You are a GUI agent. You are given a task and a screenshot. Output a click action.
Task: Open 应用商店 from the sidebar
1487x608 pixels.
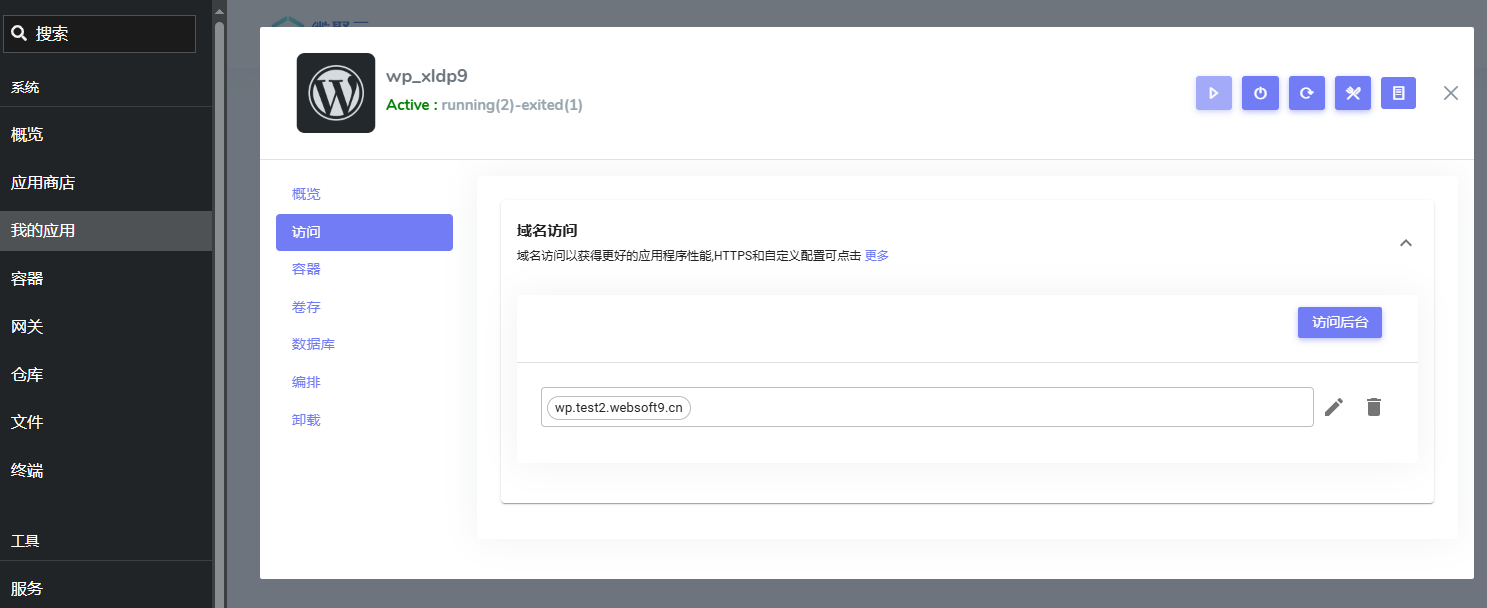coord(45,182)
